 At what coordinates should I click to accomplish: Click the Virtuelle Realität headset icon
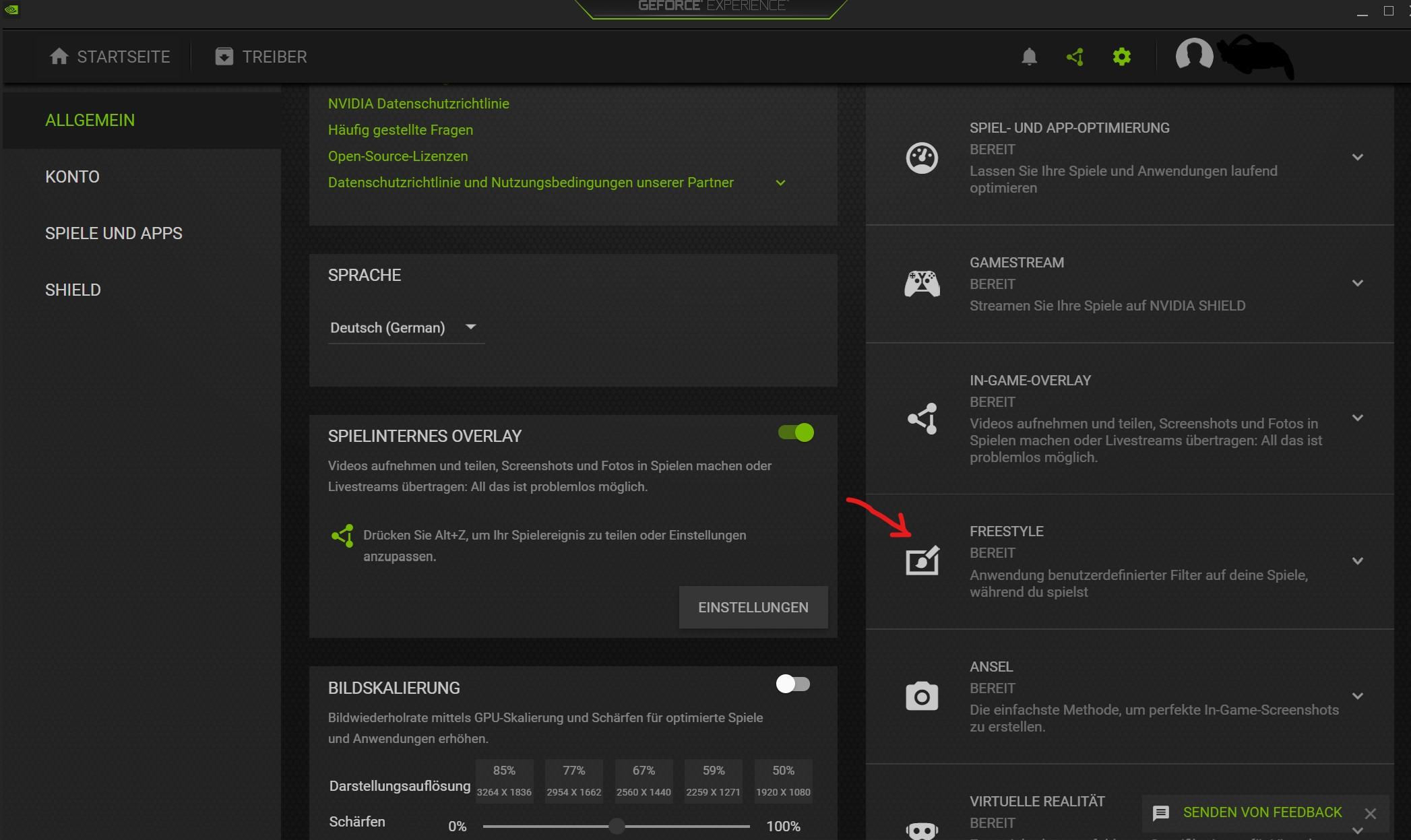922,831
